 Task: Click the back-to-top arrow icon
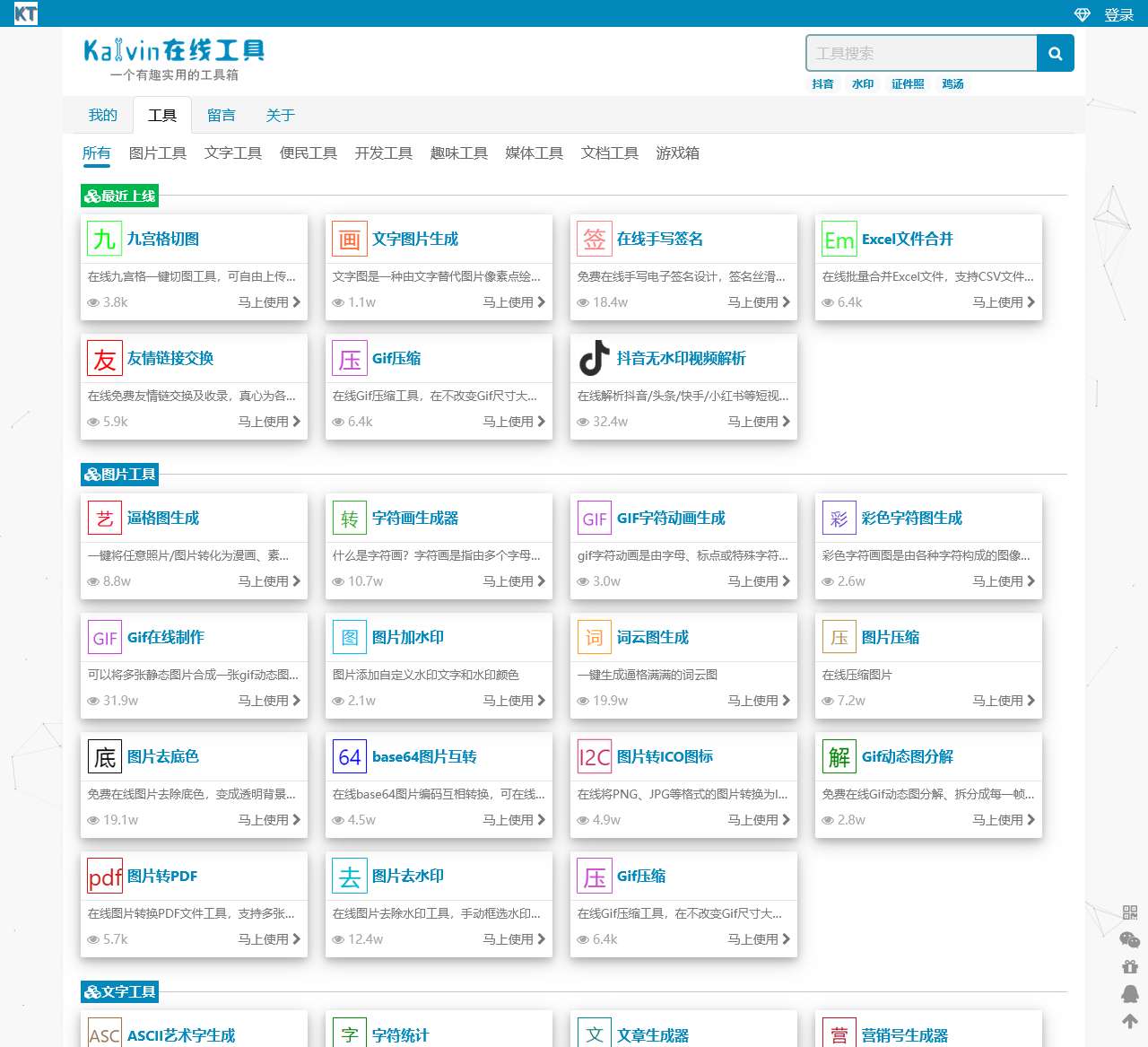pos(1128,1019)
